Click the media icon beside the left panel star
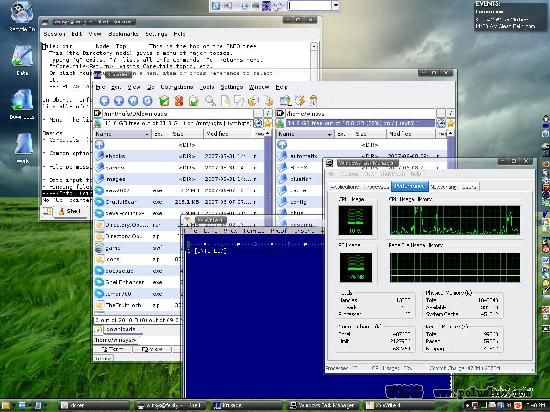The image size is (550, 412). (258, 123)
